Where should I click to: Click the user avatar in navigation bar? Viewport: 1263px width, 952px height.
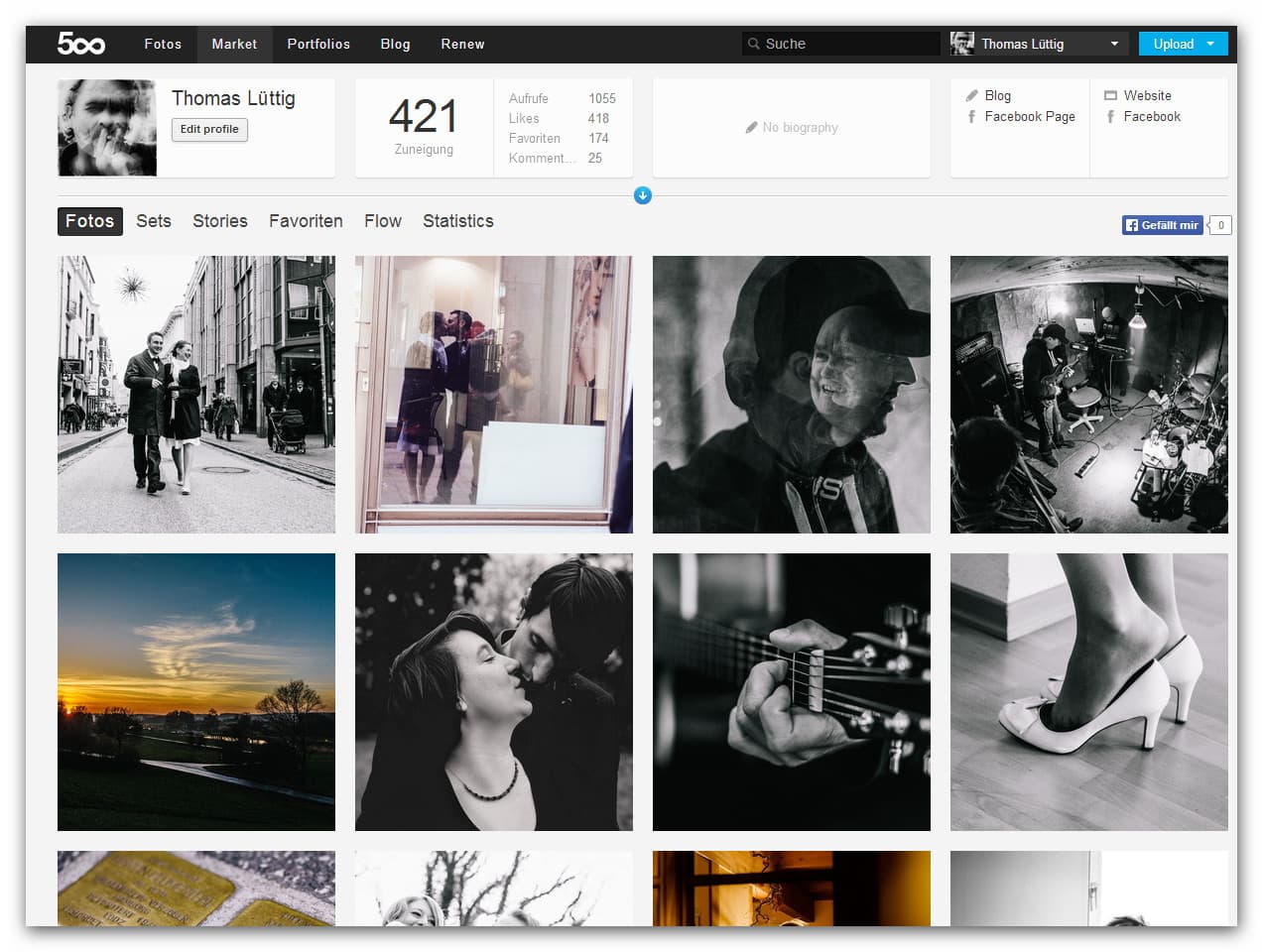[x=961, y=44]
